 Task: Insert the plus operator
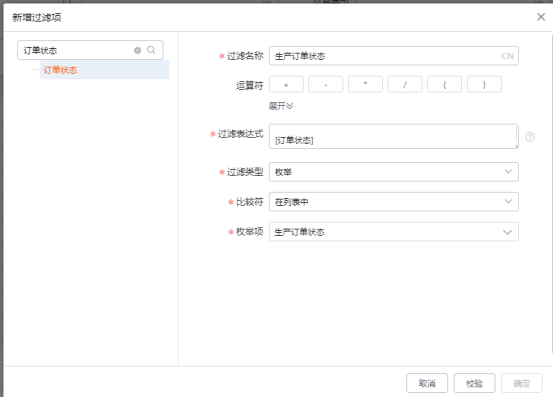point(286,85)
